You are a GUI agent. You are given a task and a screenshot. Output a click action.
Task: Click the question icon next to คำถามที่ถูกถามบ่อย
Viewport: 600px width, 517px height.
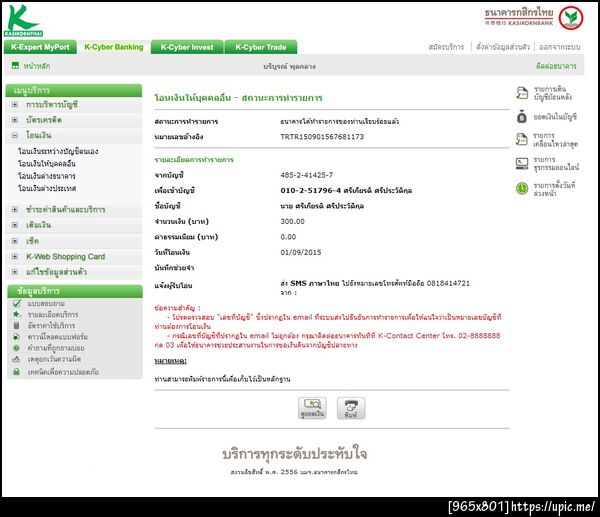[16, 348]
